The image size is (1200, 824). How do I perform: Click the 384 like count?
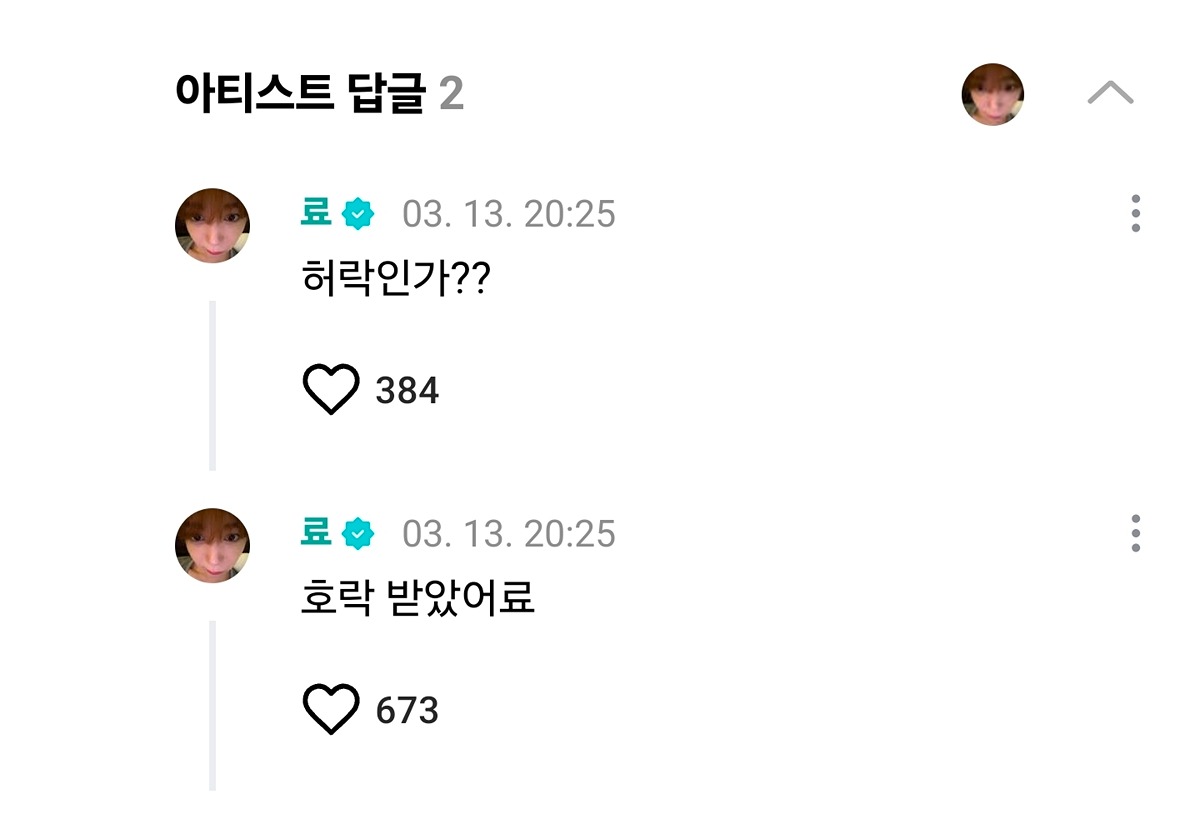407,391
